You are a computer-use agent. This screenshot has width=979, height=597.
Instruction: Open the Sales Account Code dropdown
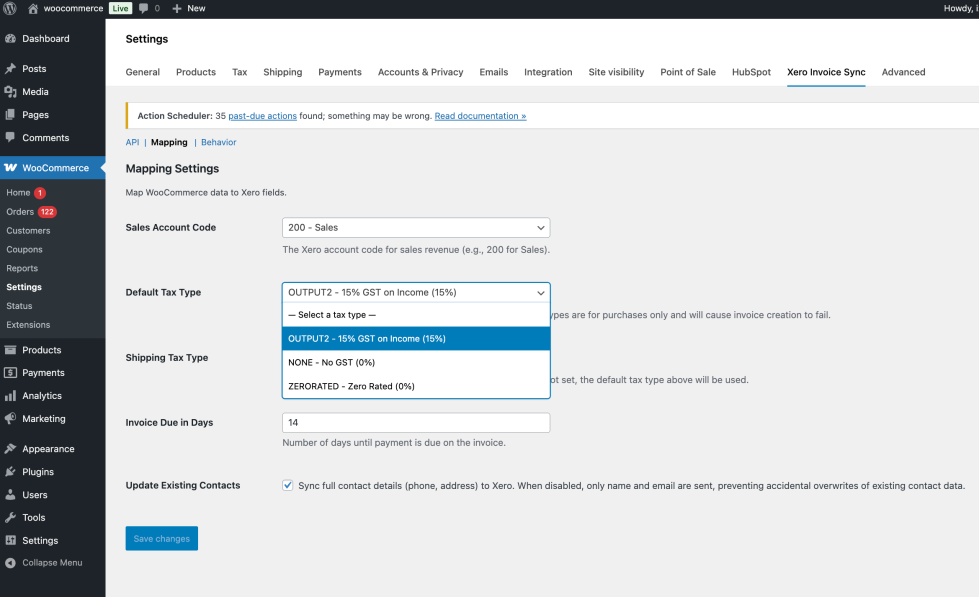(x=416, y=227)
